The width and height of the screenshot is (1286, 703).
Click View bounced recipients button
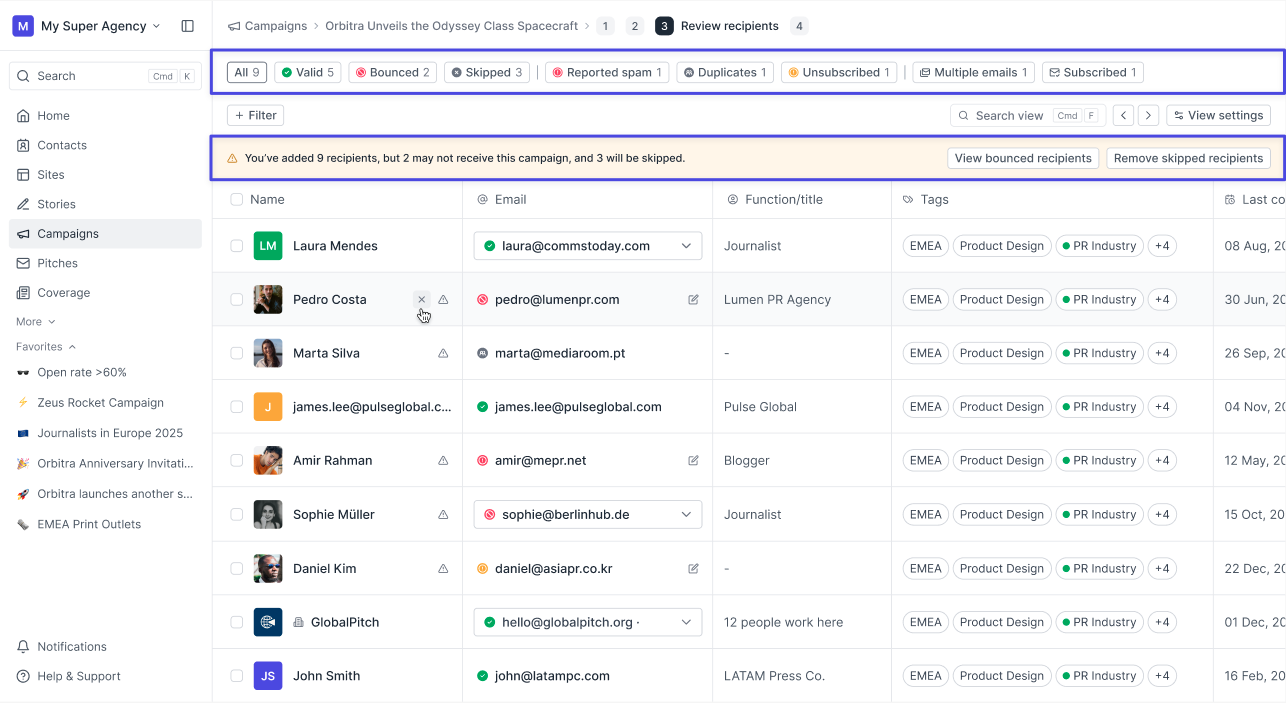[1022, 158]
